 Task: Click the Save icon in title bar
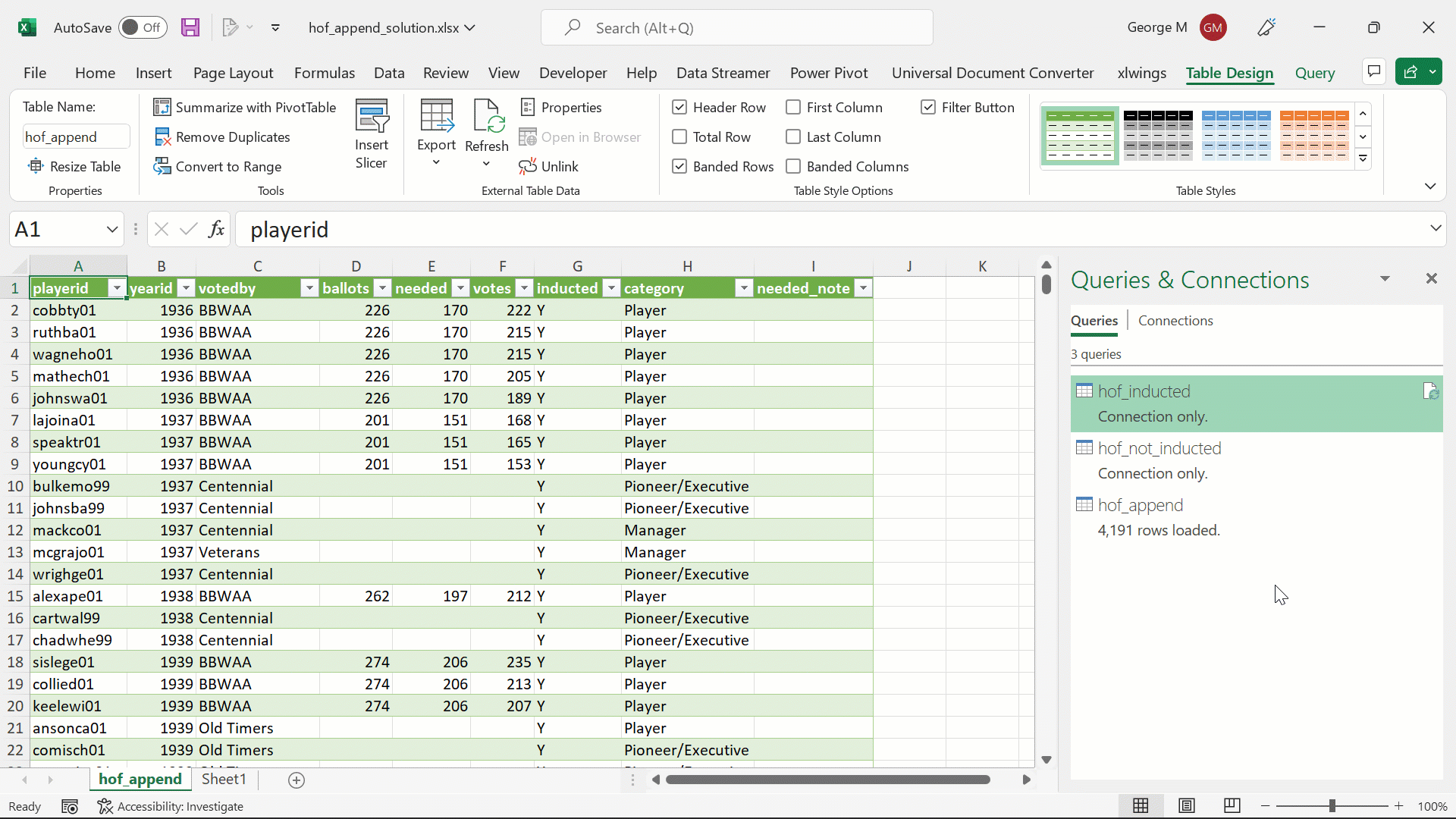tap(190, 28)
